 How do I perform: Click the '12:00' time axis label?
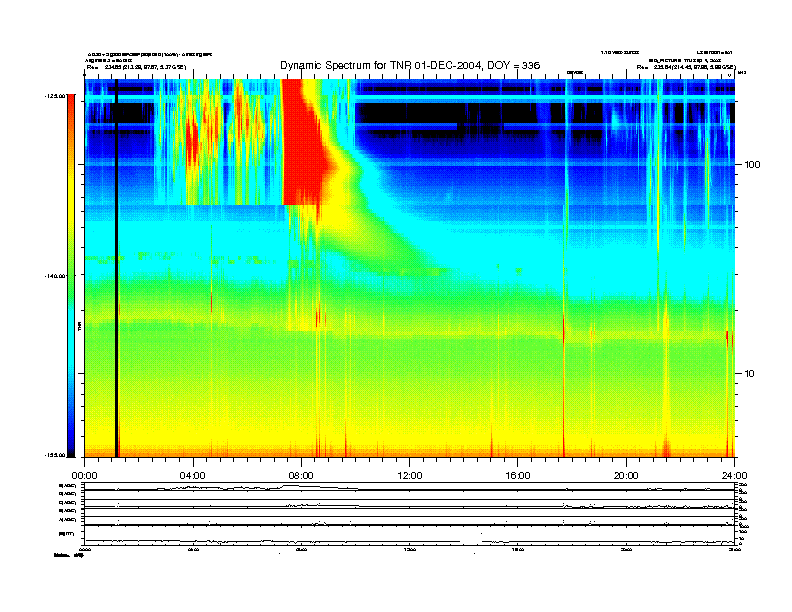pos(410,476)
